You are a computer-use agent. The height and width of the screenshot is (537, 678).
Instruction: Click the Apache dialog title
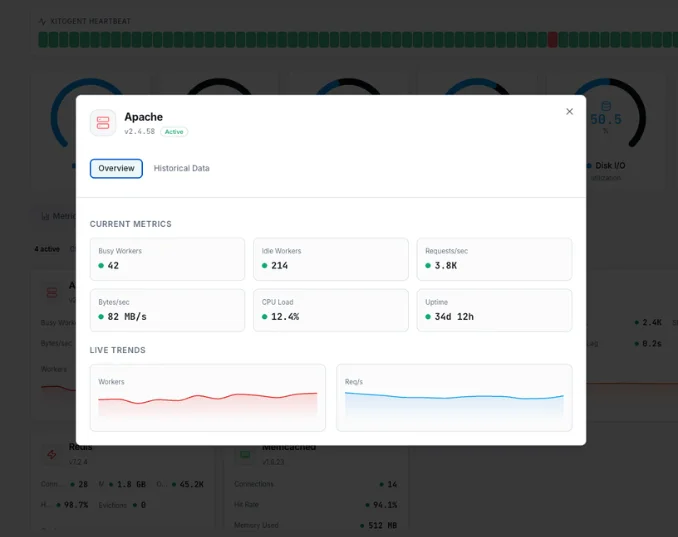tap(144, 117)
